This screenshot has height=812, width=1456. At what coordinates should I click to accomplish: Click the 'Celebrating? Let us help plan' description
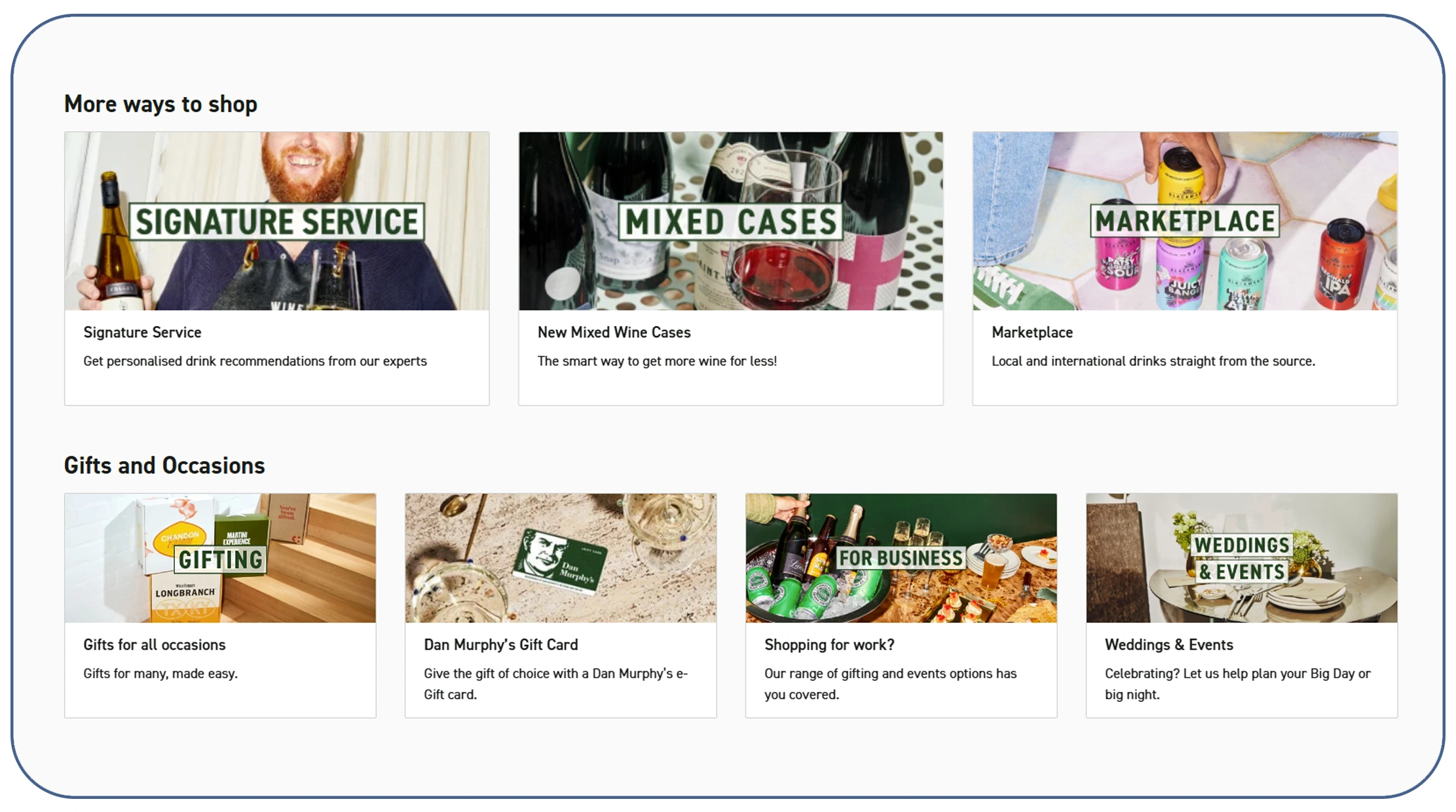pos(1237,684)
